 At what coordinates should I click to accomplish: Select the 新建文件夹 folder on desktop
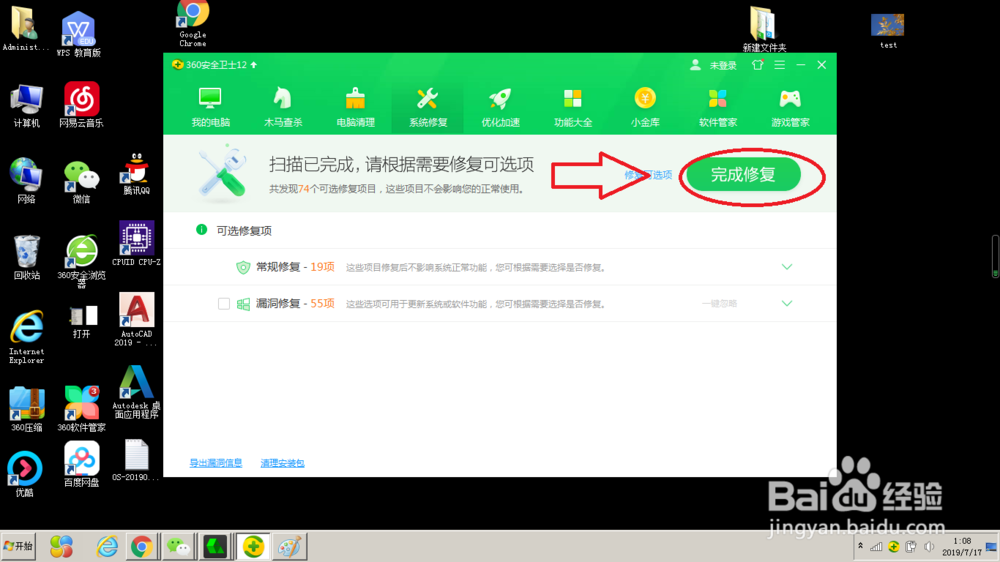coord(764,29)
